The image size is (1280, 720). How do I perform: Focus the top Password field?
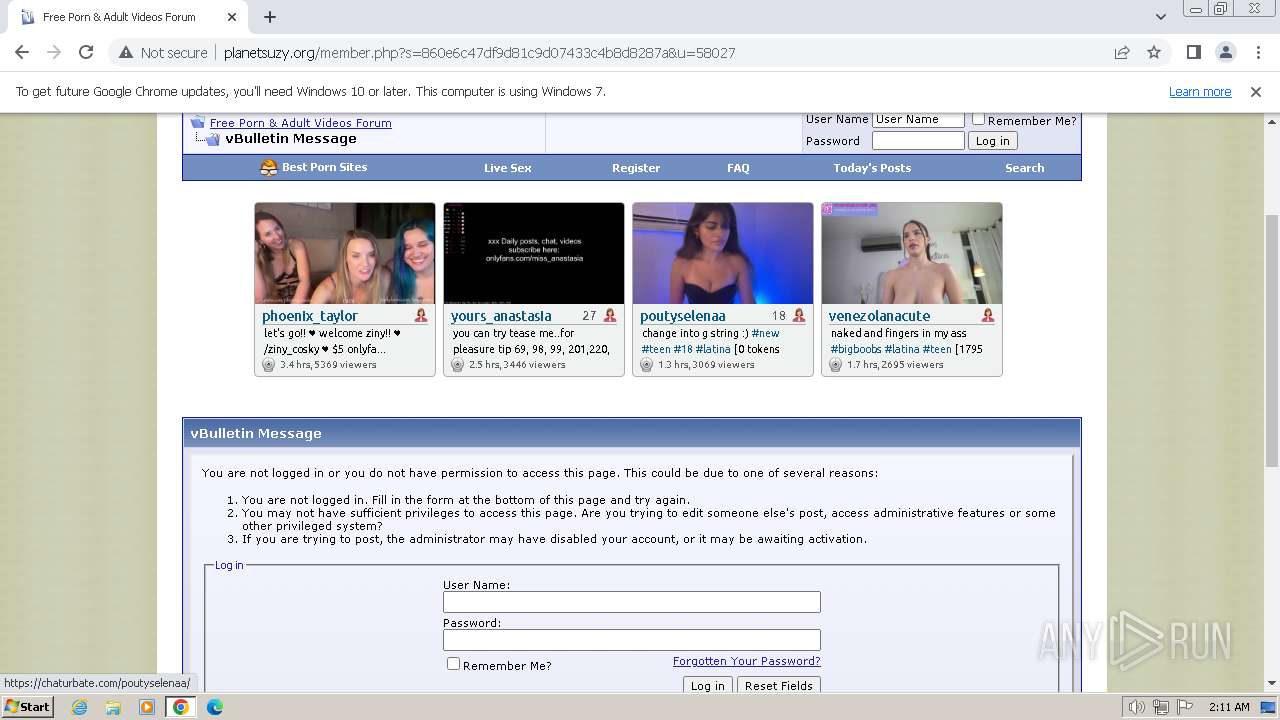(x=918, y=141)
